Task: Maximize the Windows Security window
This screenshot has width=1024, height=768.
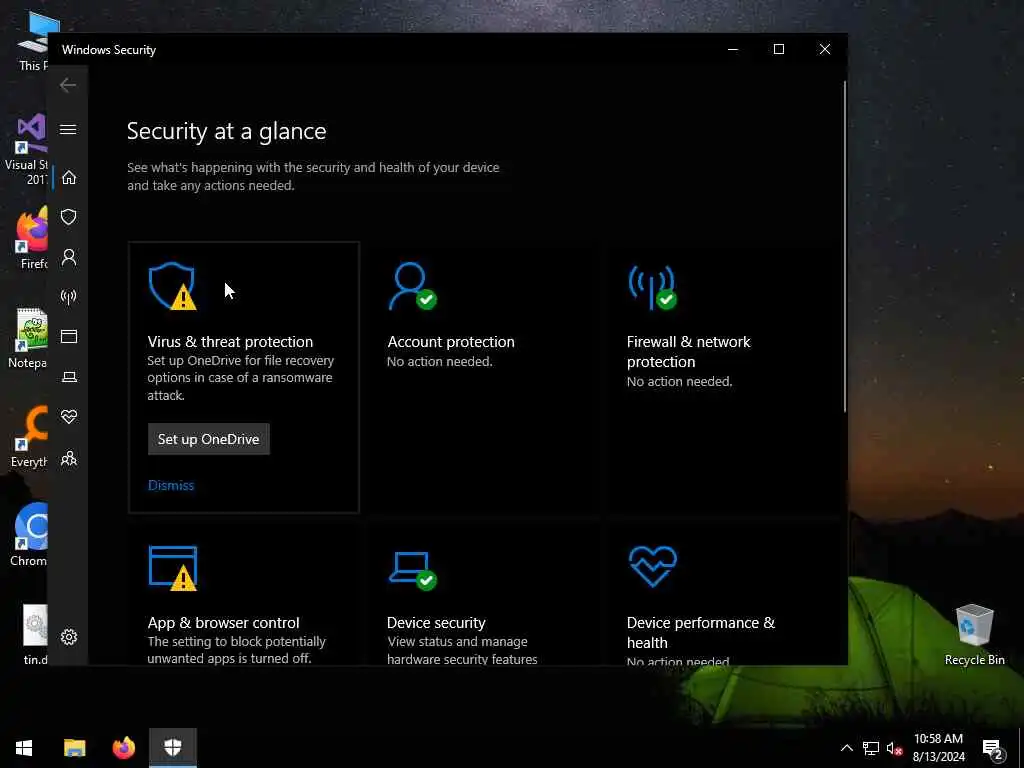Action: (x=778, y=50)
